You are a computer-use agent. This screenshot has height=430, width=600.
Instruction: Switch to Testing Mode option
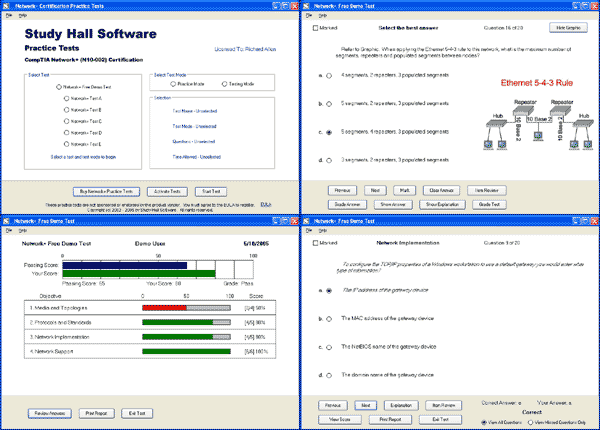[x=226, y=84]
